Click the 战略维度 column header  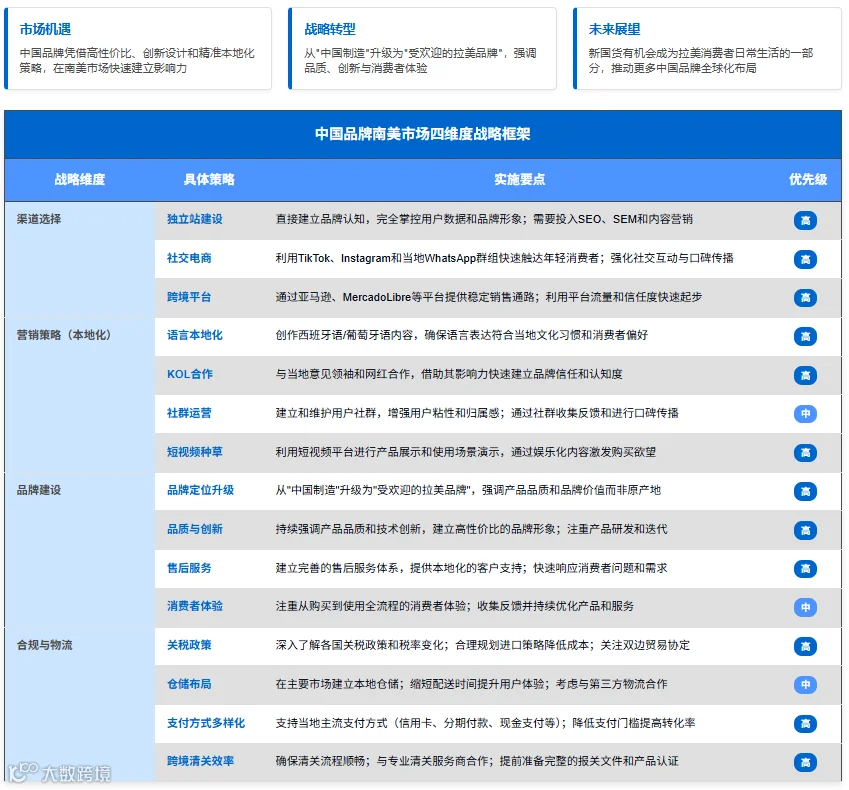(x=80, y=180)
